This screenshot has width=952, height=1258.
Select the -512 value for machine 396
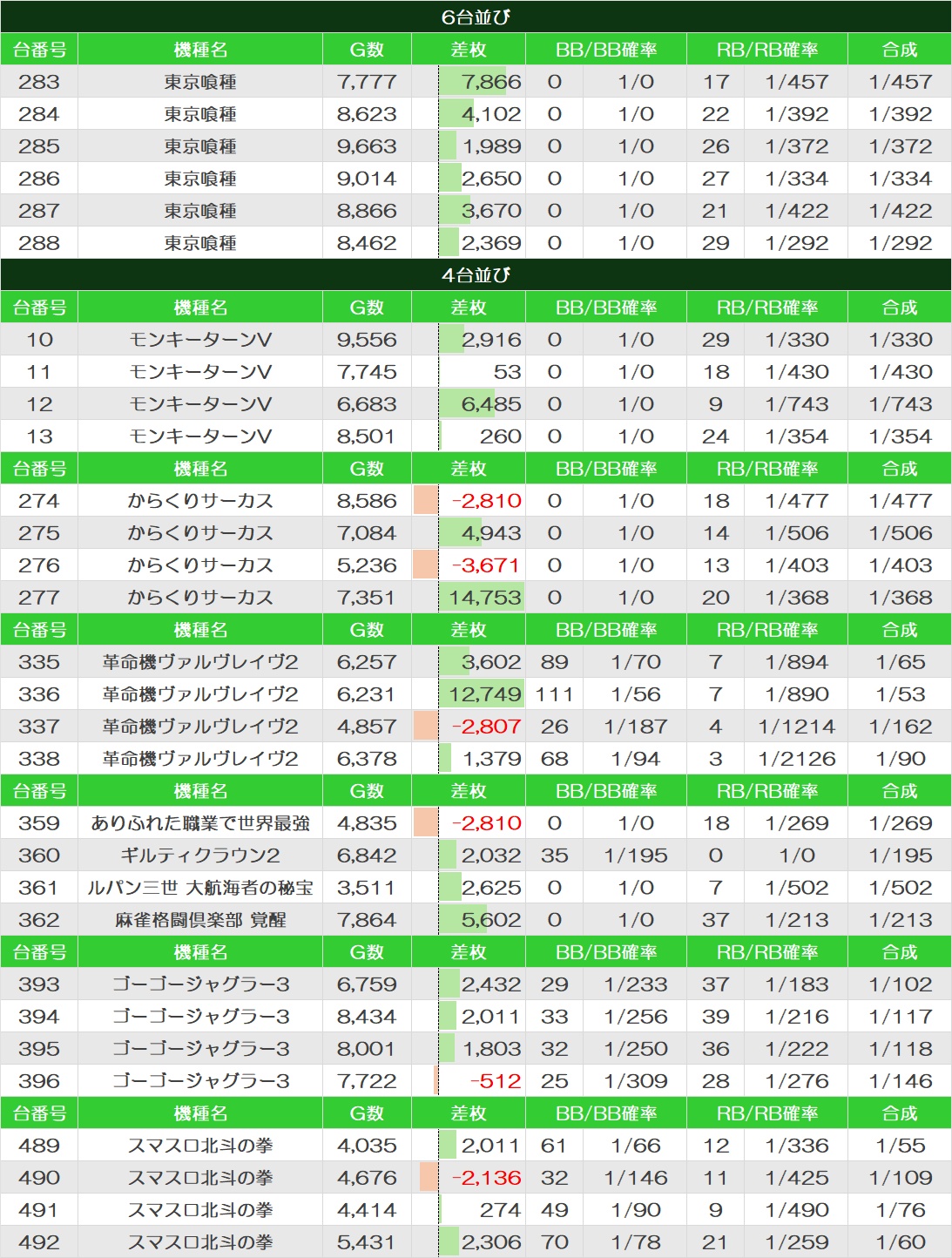tap(496, 1081)
